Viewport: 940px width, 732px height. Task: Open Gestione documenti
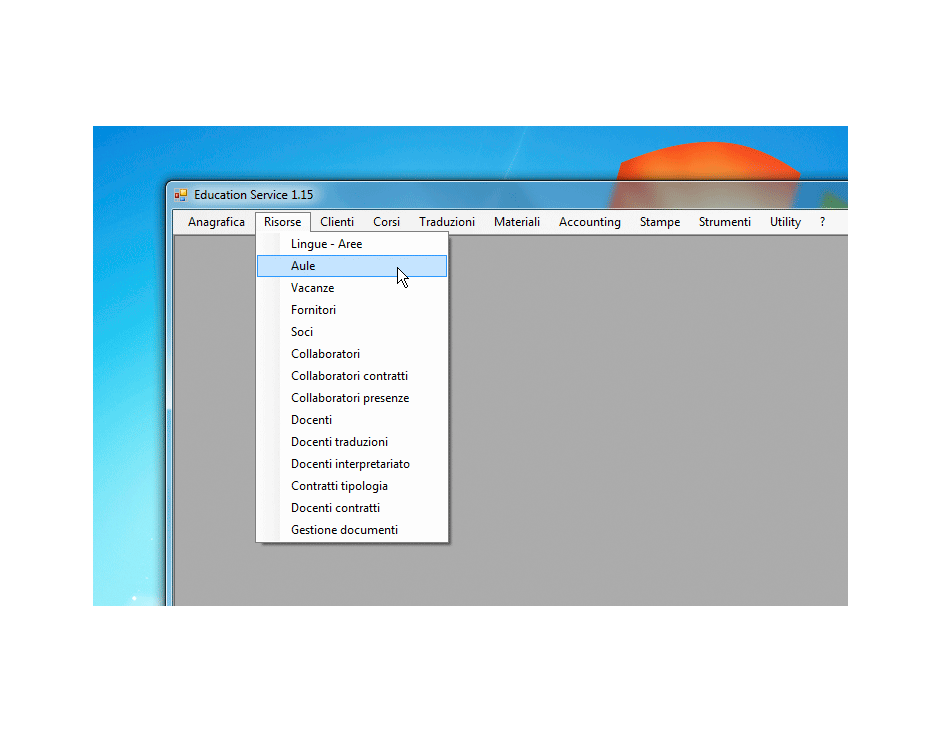coord(352,530)
